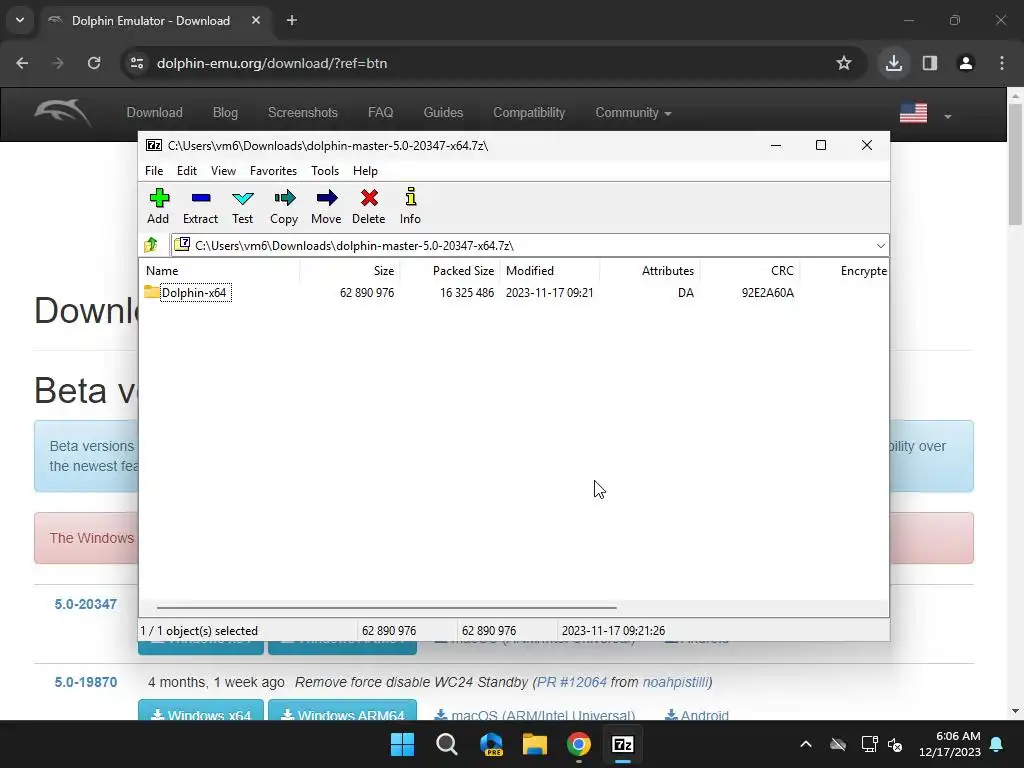Go up one folder level in 7-Zip
Image resolution: width=1024 pixels, height=768 pixels.
[151, 245]
